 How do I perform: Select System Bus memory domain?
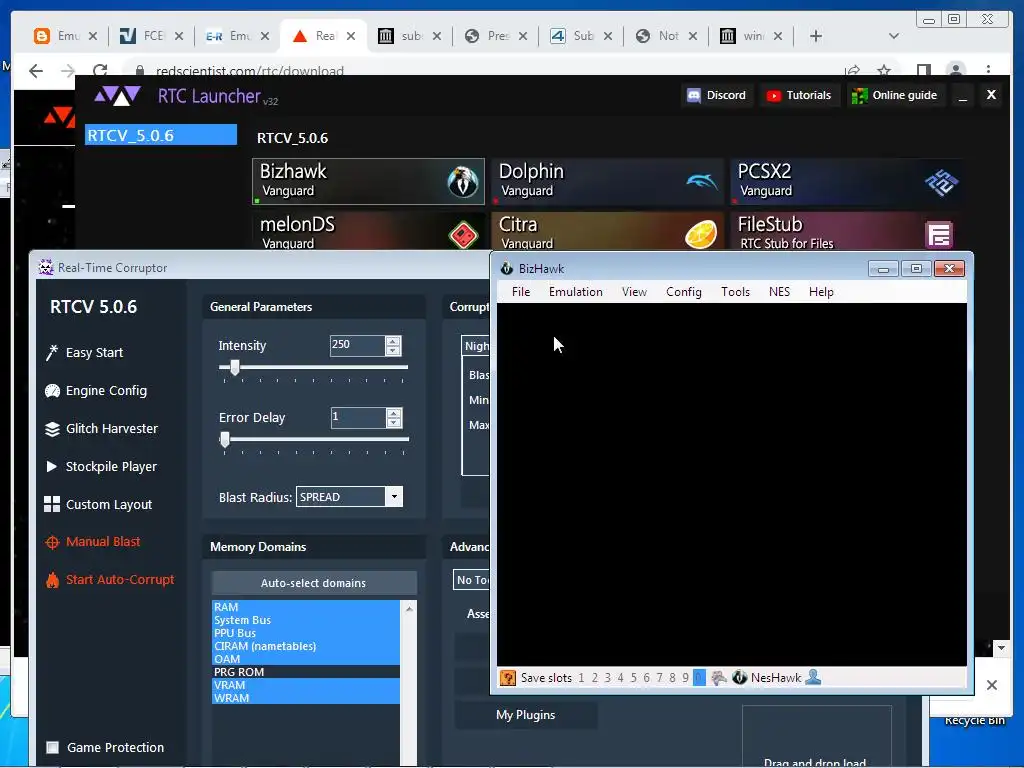(306, 620)
